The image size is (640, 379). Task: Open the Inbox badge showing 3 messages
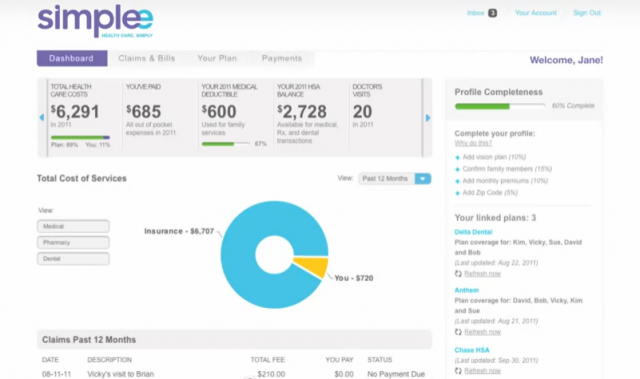(x=493, y=13)
